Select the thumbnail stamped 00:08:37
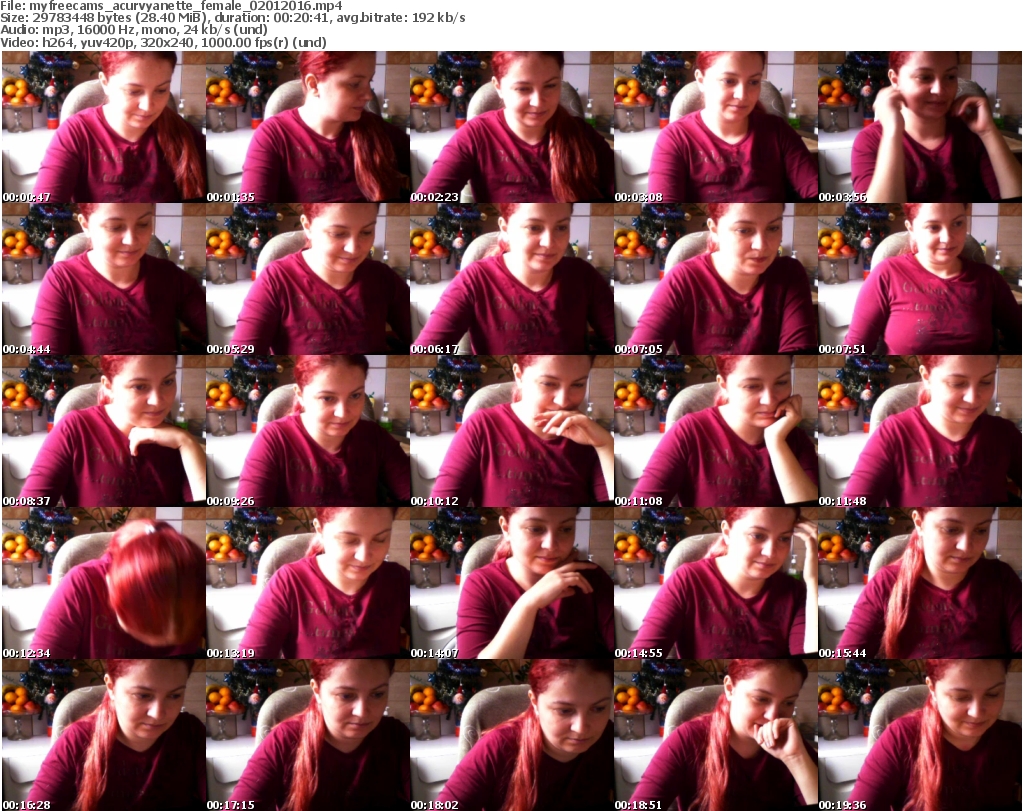1024x811 pixels. click(104, 431)
